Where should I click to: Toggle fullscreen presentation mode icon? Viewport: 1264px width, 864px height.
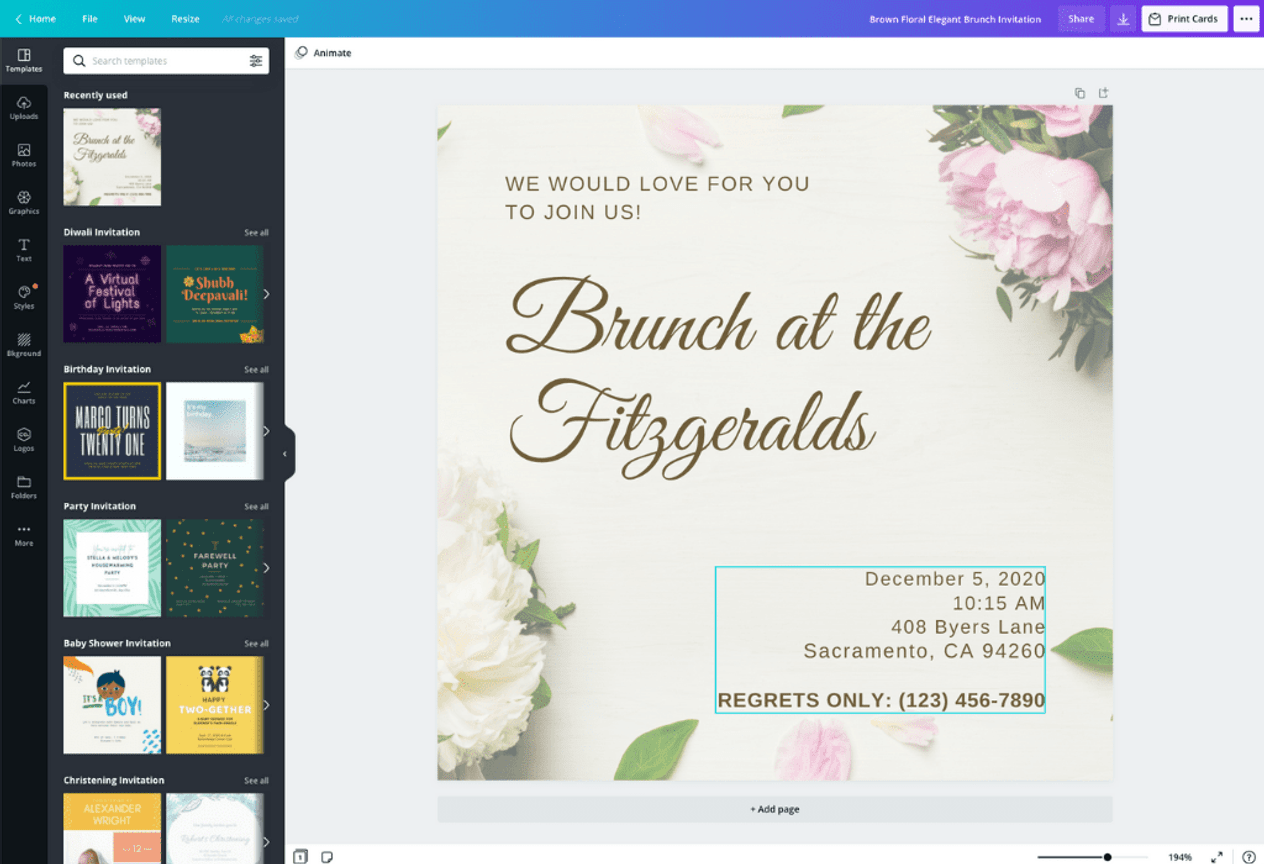click(1217, 857)
